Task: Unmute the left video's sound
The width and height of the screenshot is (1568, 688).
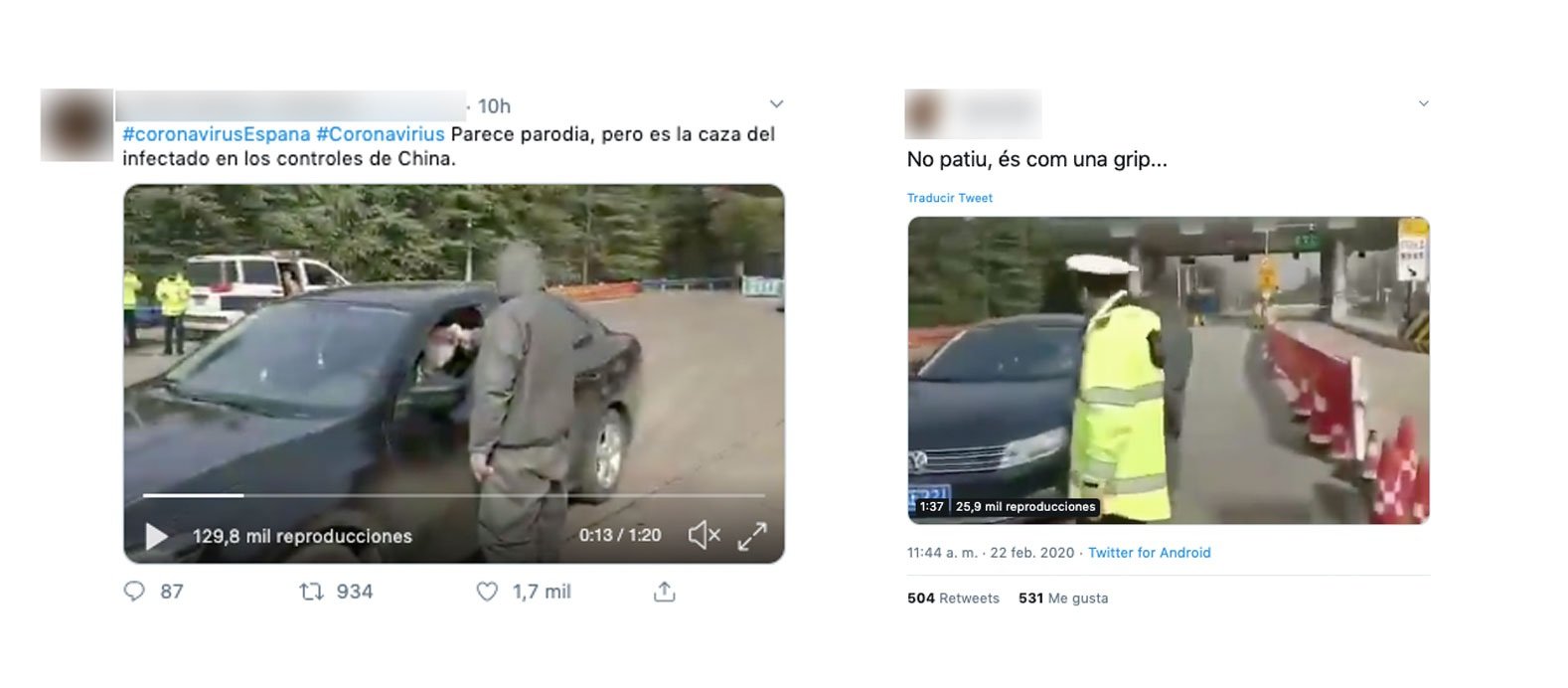Action: point(704,535)
